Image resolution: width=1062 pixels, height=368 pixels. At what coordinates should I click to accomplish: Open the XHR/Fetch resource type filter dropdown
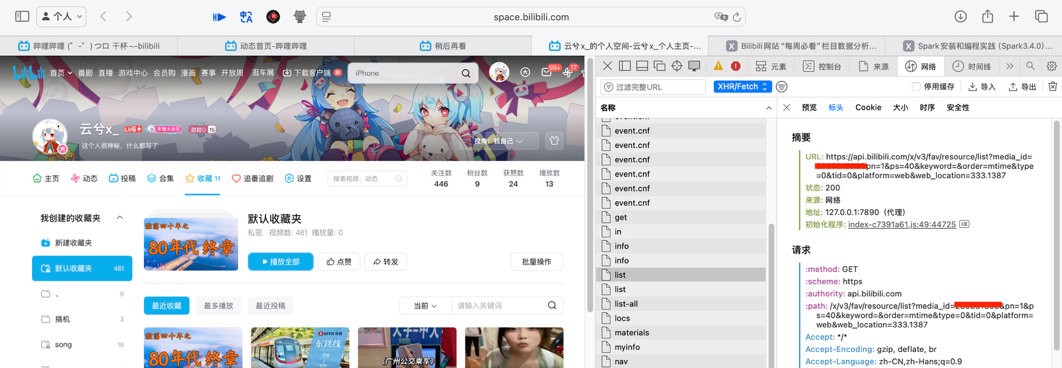click(x=742, y=87)
